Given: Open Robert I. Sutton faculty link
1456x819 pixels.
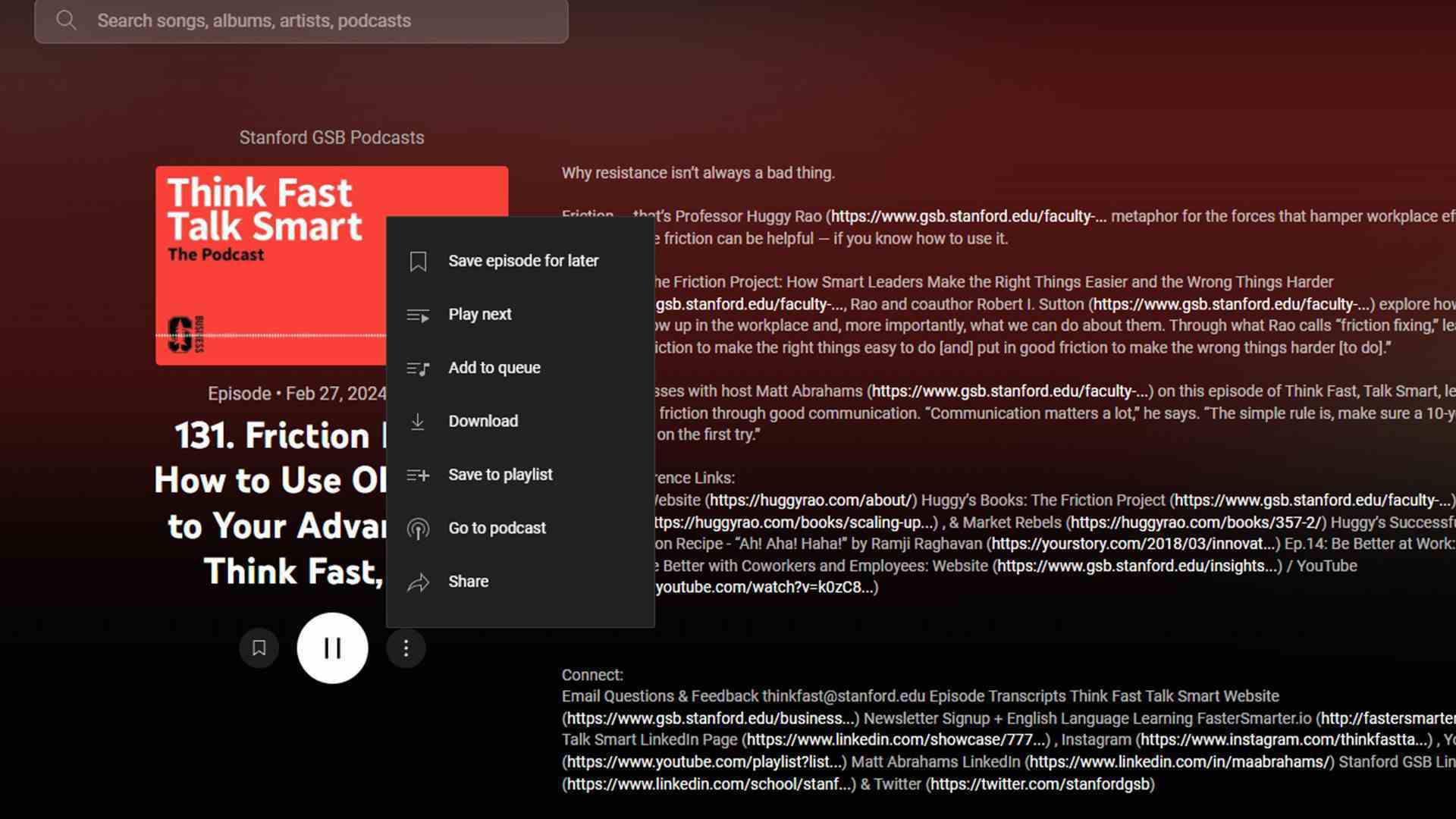Looking at the screenshot, I should coord(1231,304).
